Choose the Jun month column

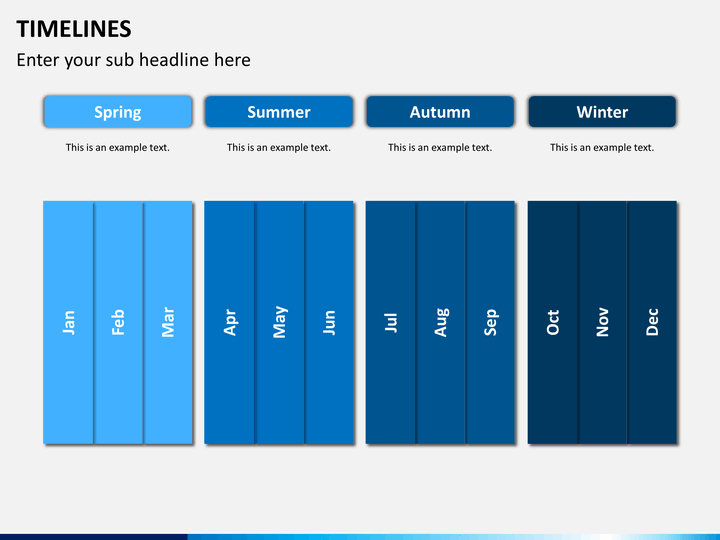click(x=329, y=322)
